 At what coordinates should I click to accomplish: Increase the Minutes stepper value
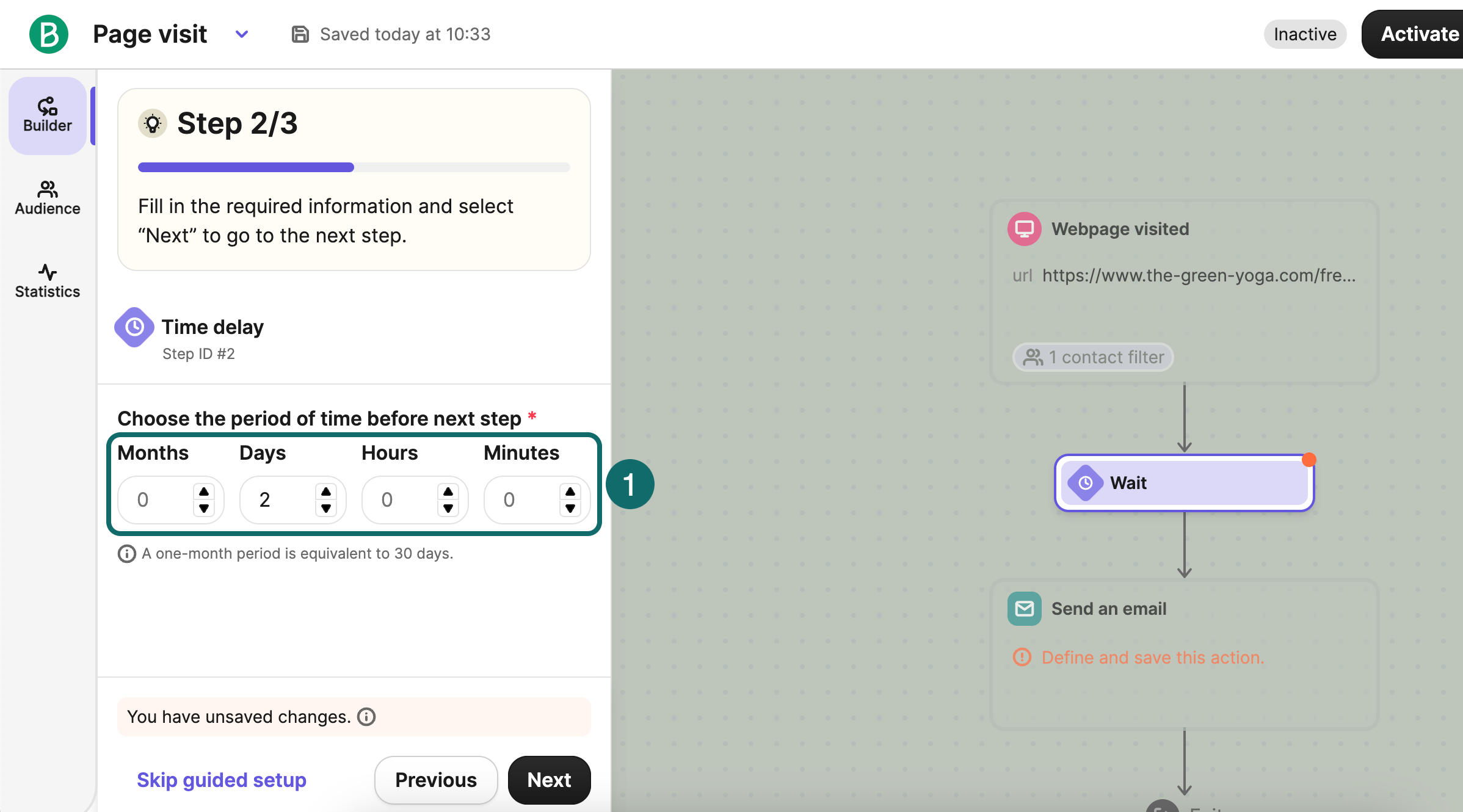tap(570, 491)
